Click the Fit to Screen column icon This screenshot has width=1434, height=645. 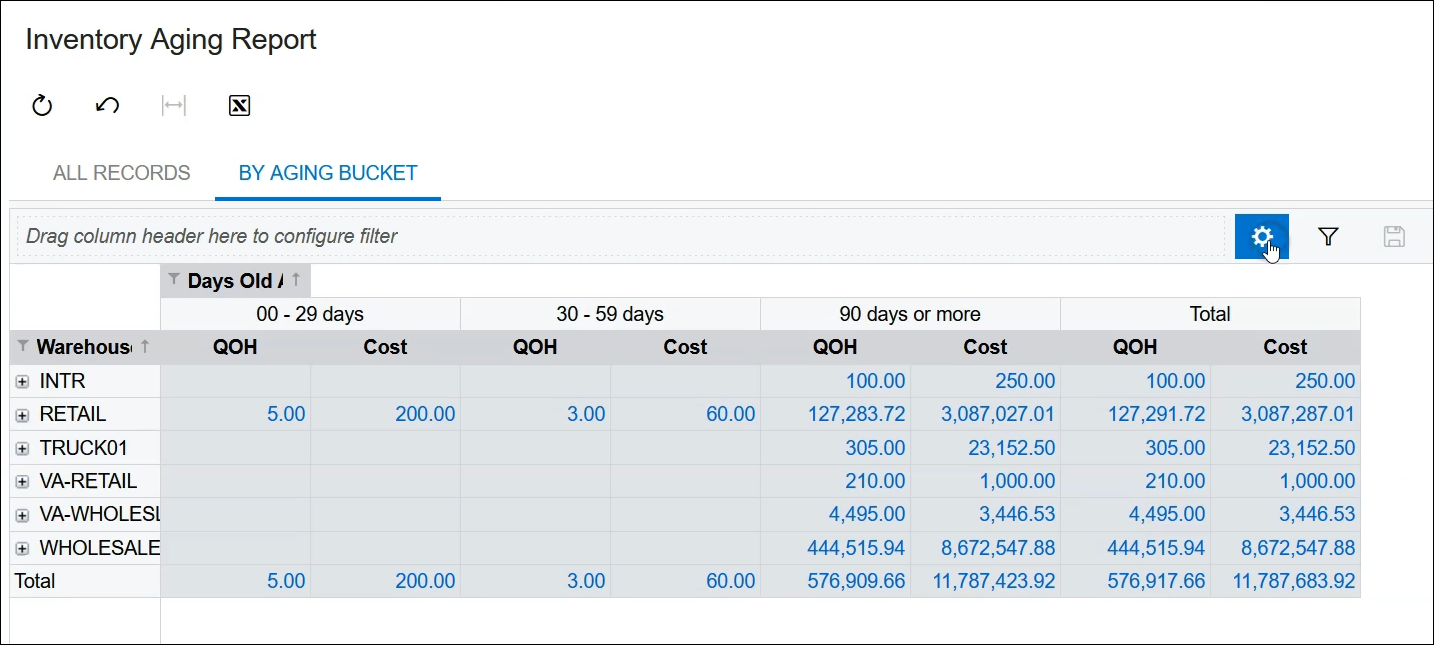tap(174, 105)
